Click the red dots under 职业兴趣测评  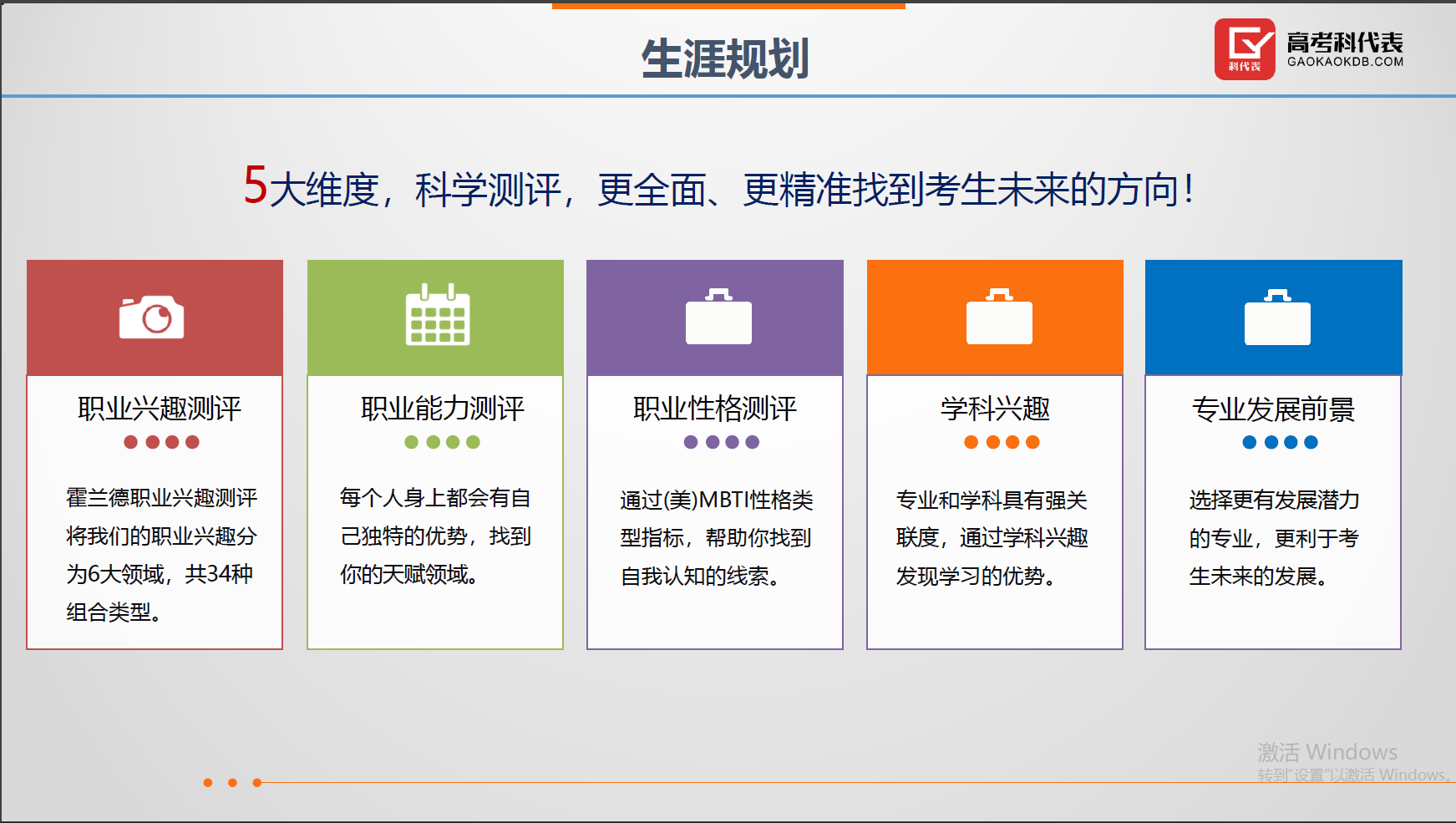point(161,442)
